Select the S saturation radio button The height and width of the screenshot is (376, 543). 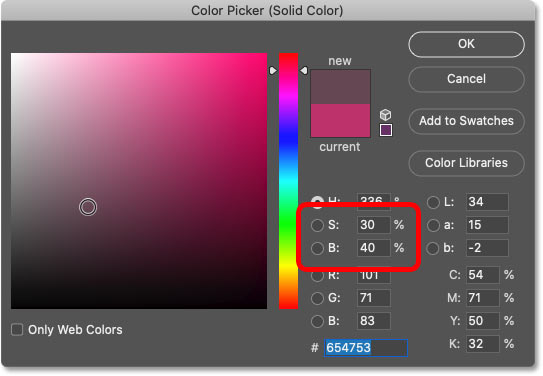coord(317,225)
